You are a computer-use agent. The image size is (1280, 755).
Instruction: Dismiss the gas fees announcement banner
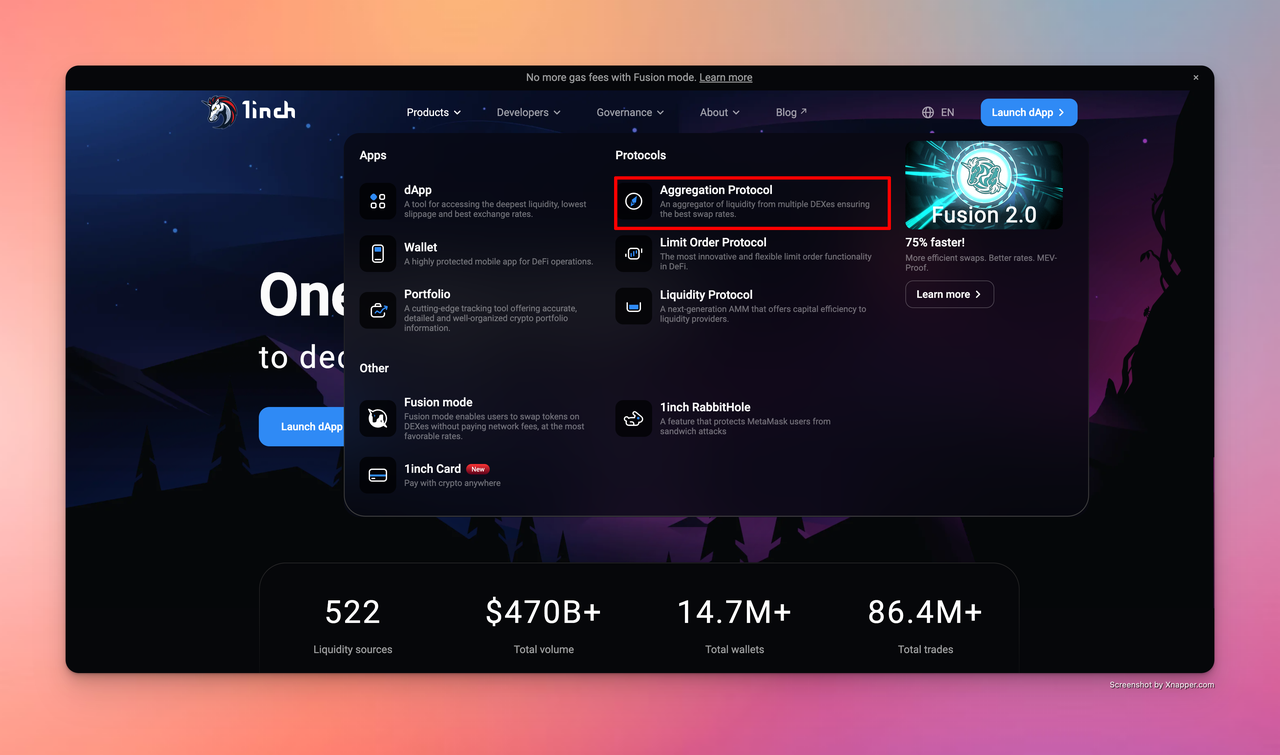1195,78
